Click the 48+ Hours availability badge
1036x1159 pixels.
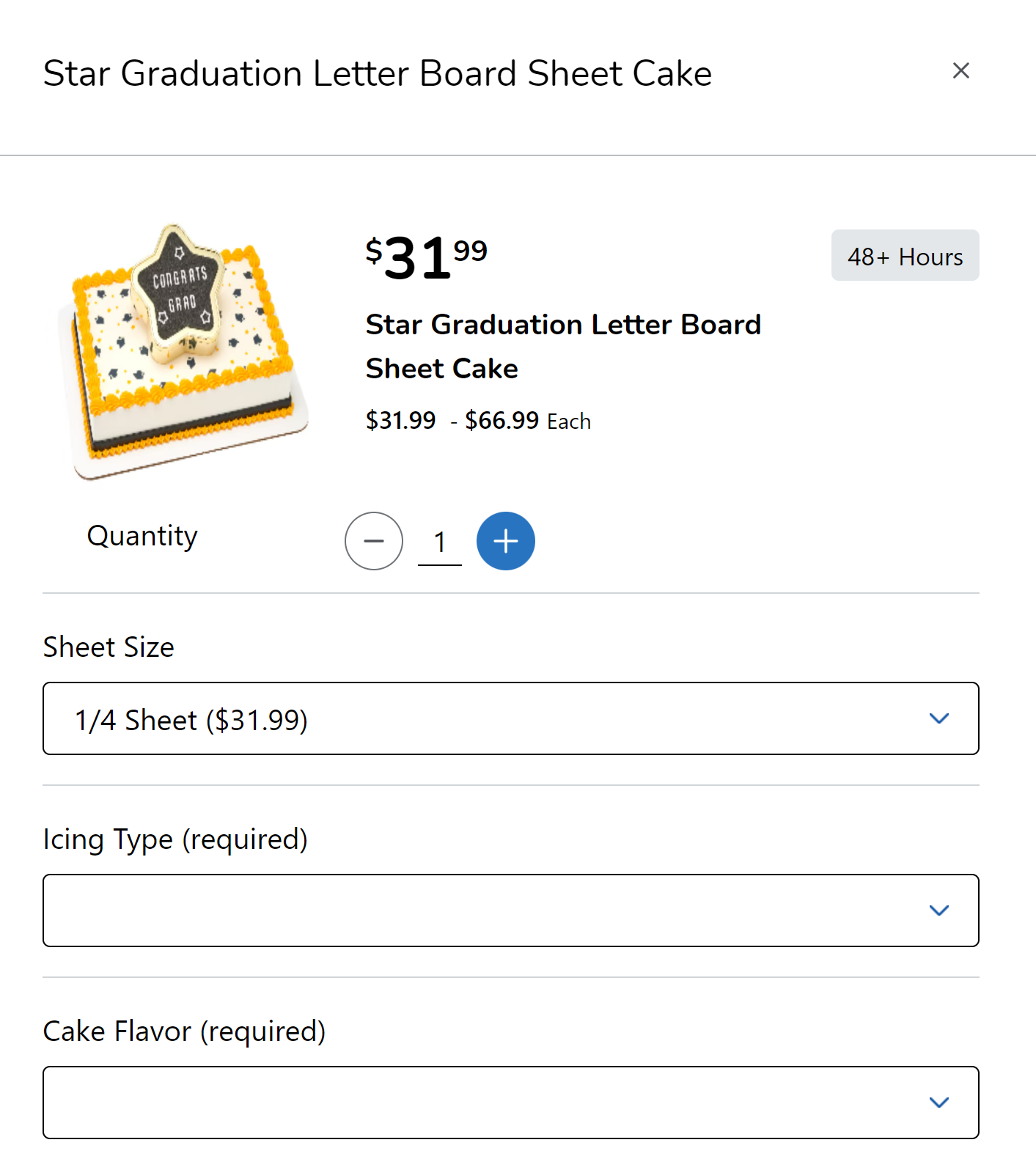click(905, 255)
